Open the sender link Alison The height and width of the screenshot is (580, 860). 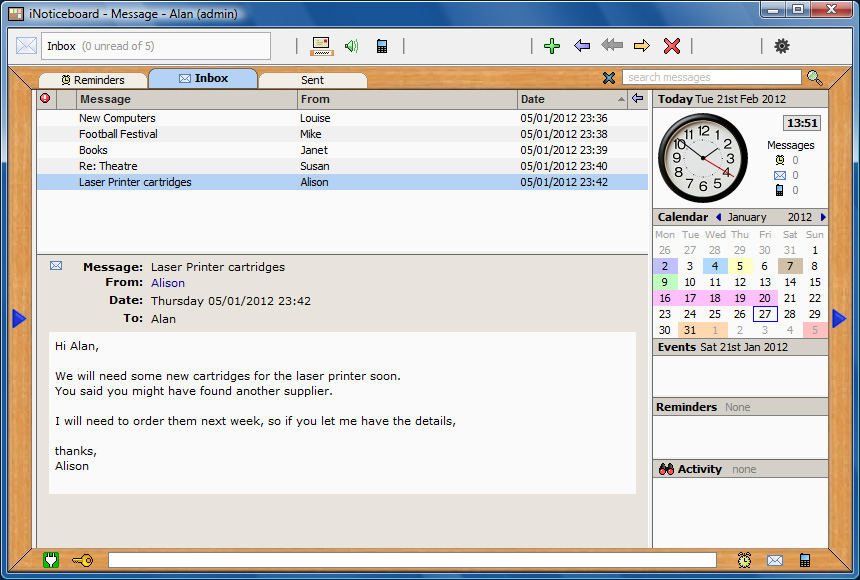167,283
